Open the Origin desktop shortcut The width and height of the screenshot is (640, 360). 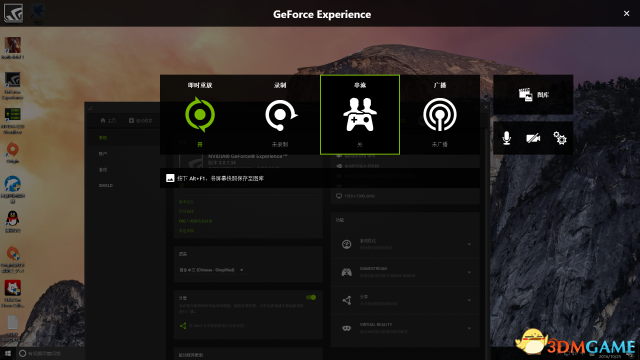pyautogui.click(x=13, y=153)
